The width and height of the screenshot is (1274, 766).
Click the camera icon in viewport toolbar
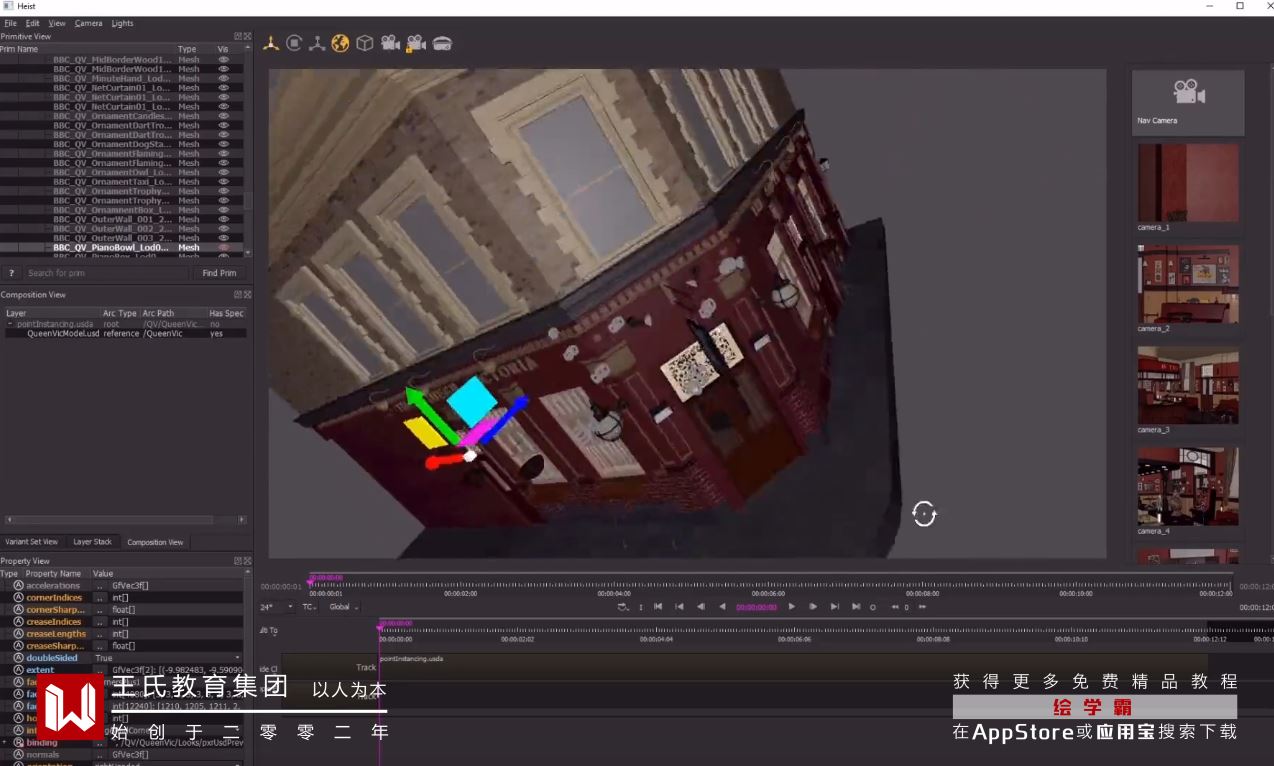point(390,43)
